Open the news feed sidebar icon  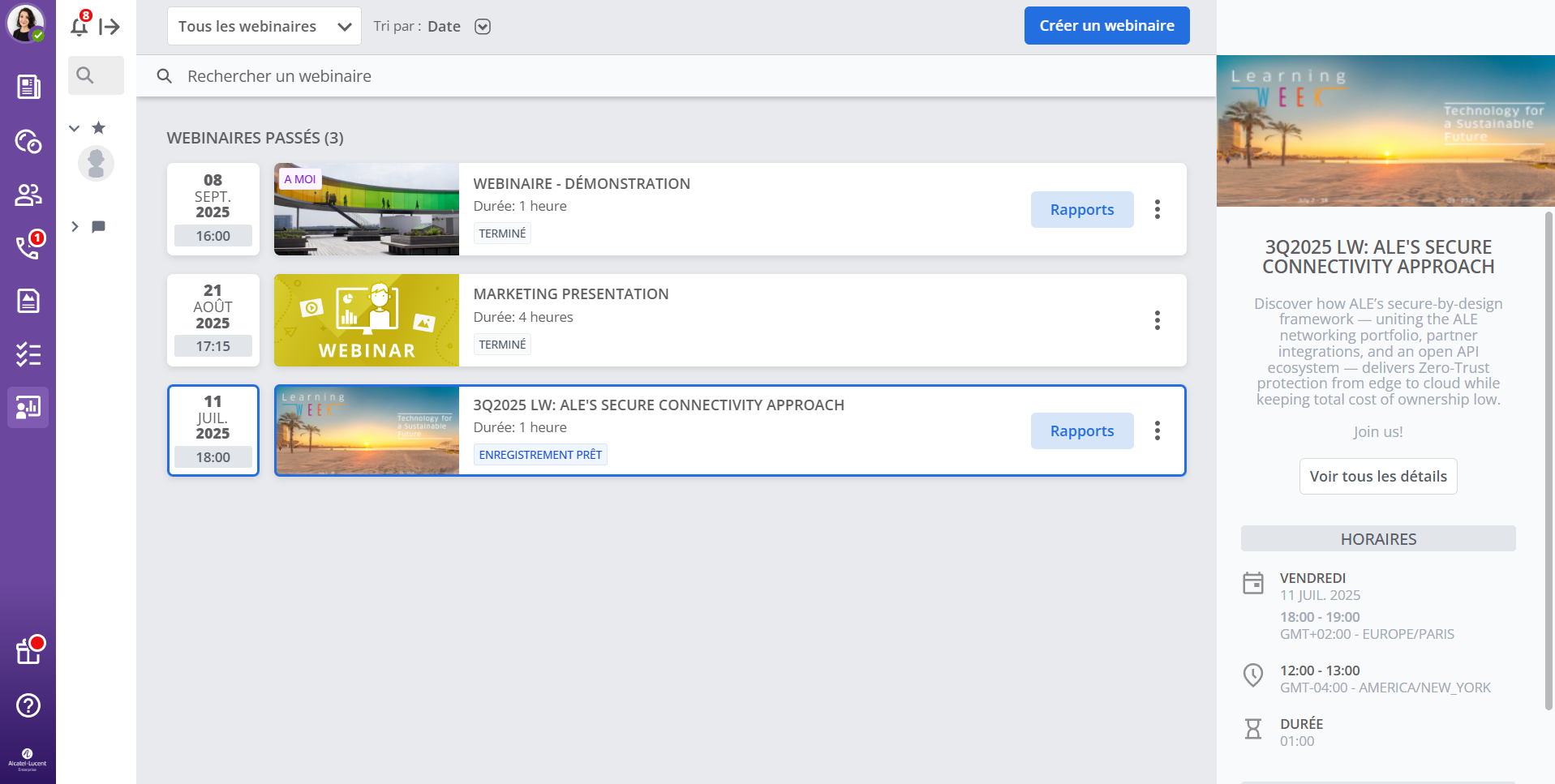28,87
